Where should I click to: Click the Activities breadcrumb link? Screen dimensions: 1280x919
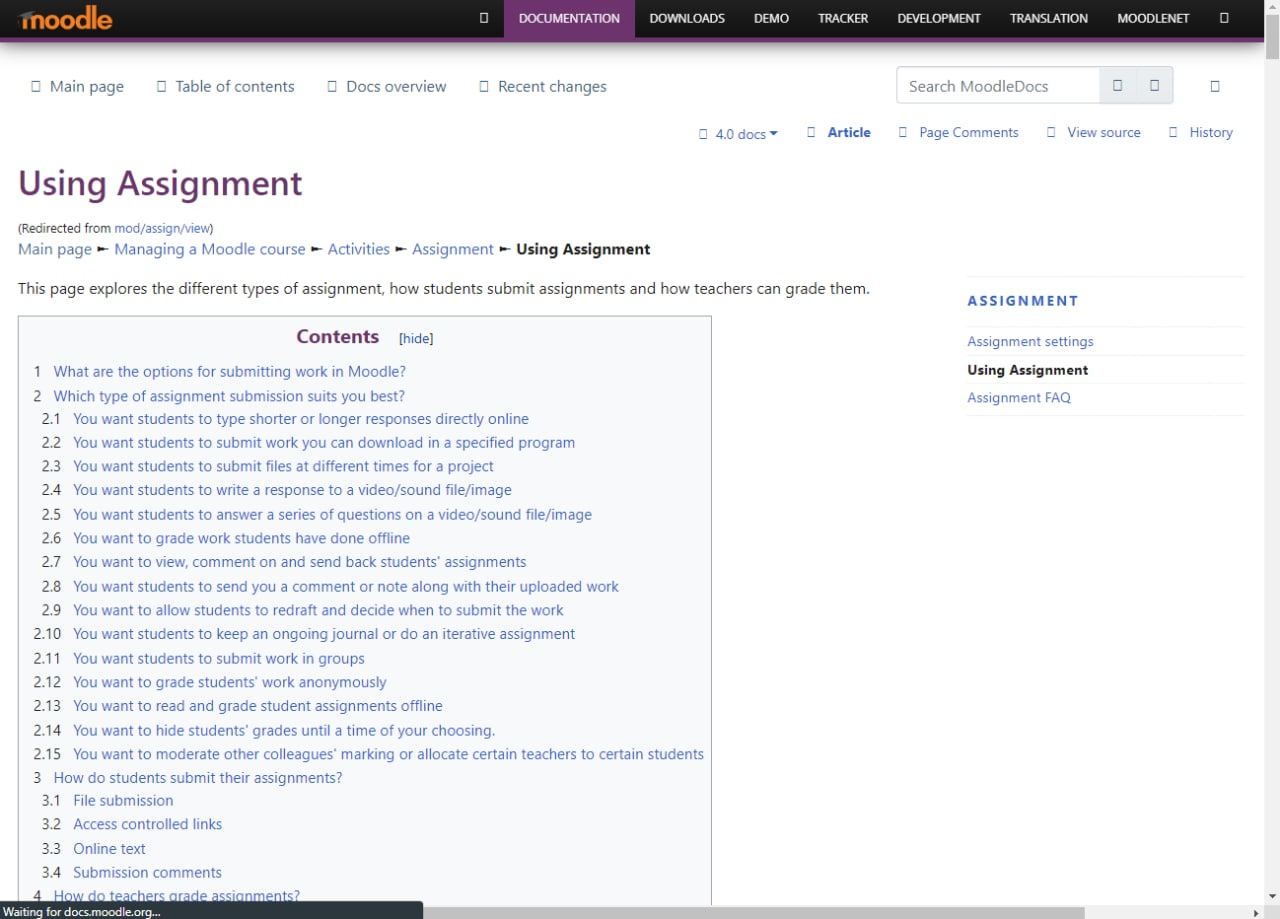[359, 249]
